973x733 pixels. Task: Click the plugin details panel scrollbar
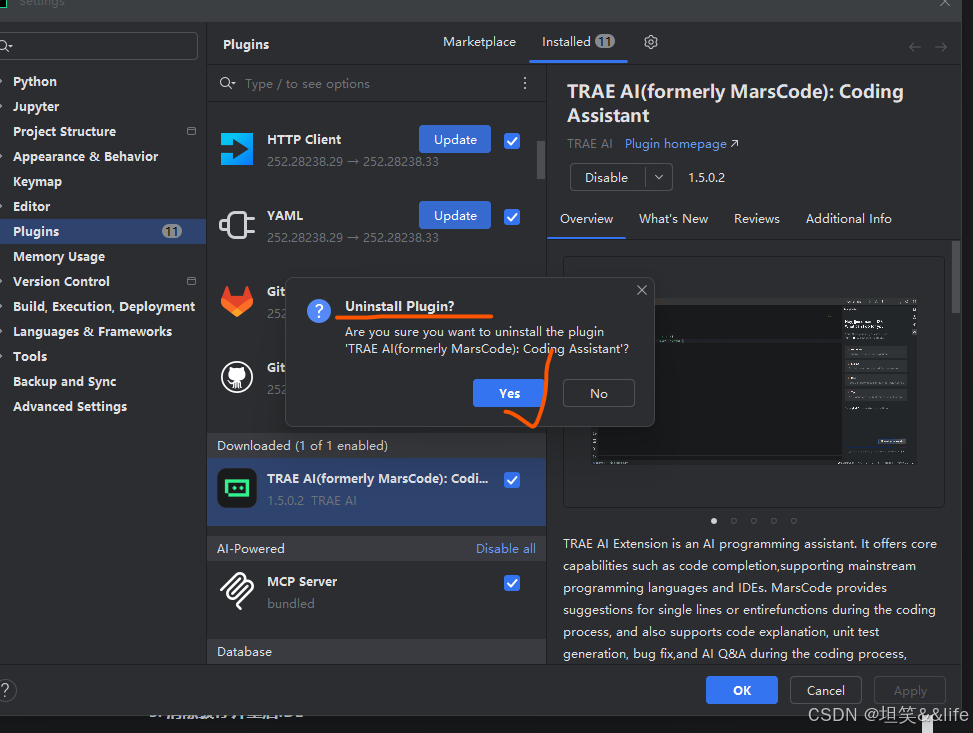pyautogui.click(x=956, y=277)
